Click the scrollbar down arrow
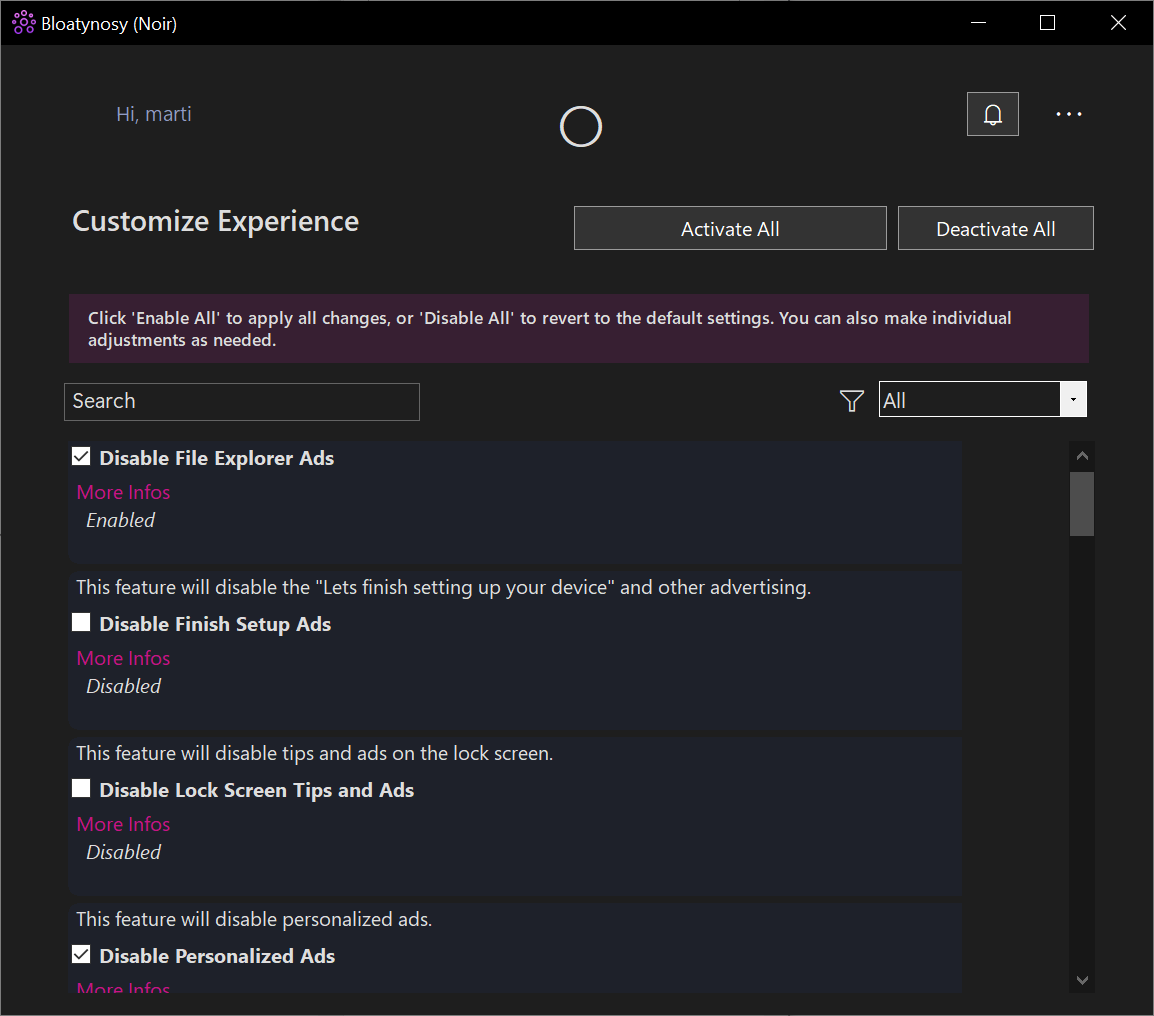The width and height of the screenshot is (1154, 1016). tap(1081, 980)
